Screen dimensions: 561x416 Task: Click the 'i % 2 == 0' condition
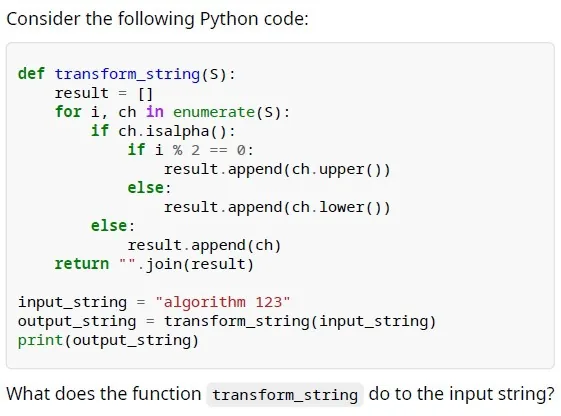click(x=200, y=150)
